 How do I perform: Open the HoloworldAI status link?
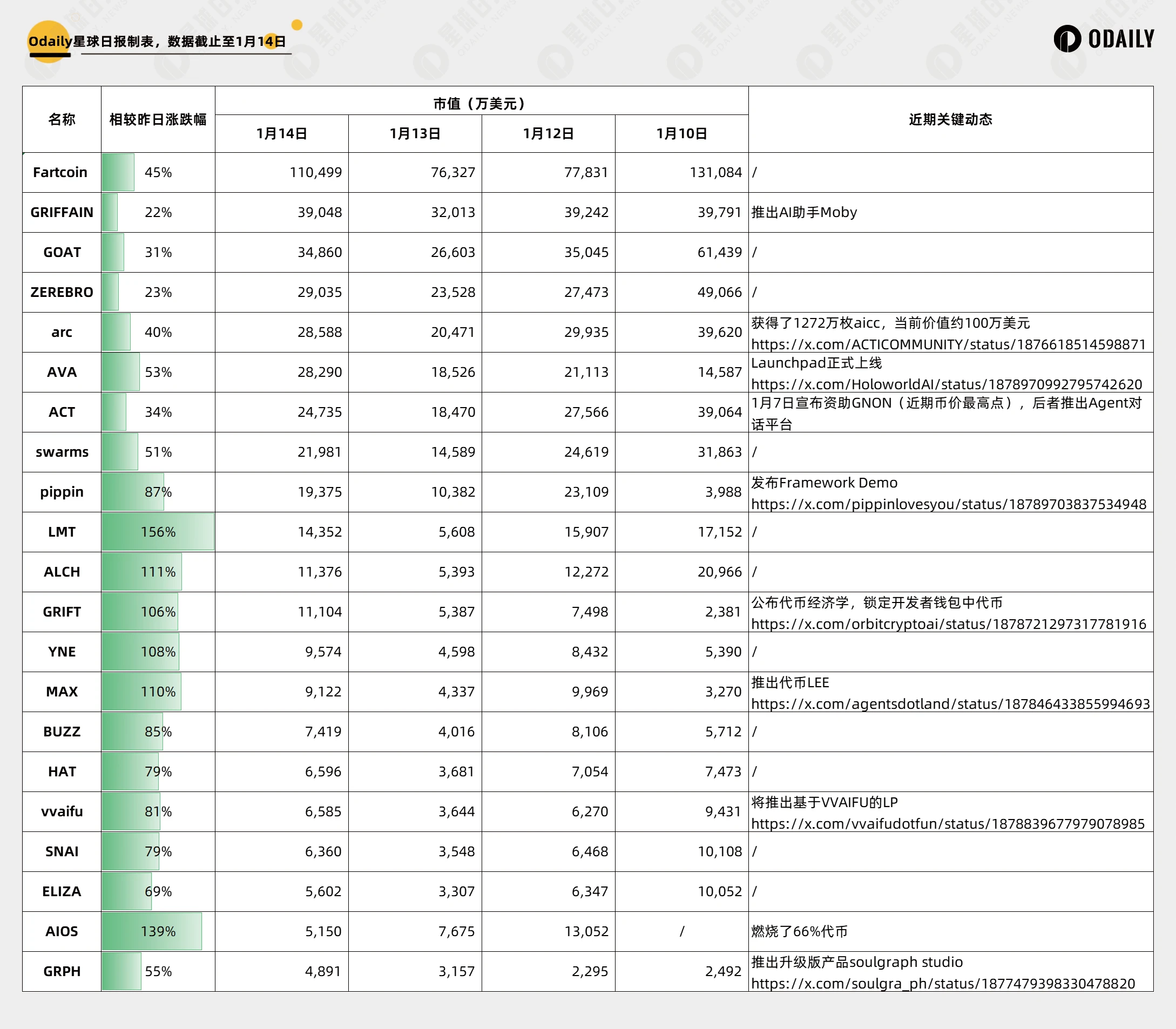coord(947,384)
